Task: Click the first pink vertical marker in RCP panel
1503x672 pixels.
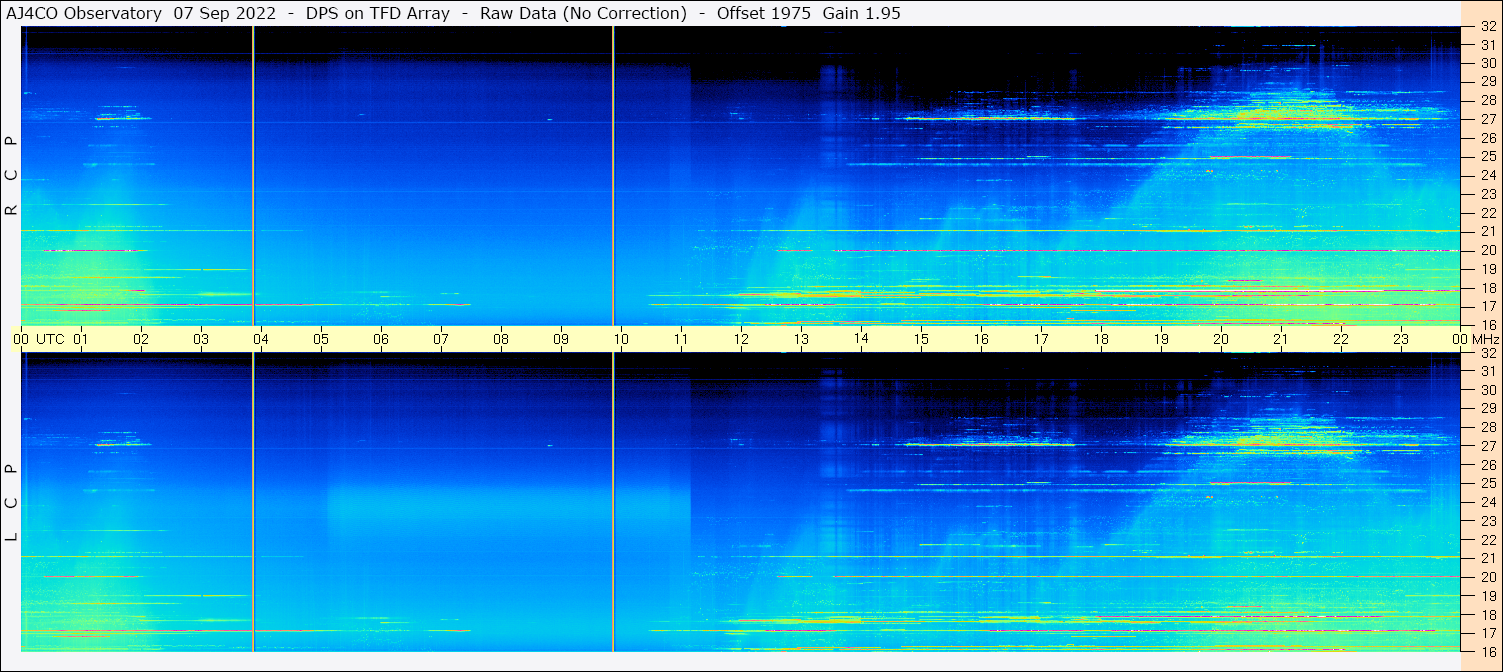Action: click(x=253, y=176)
